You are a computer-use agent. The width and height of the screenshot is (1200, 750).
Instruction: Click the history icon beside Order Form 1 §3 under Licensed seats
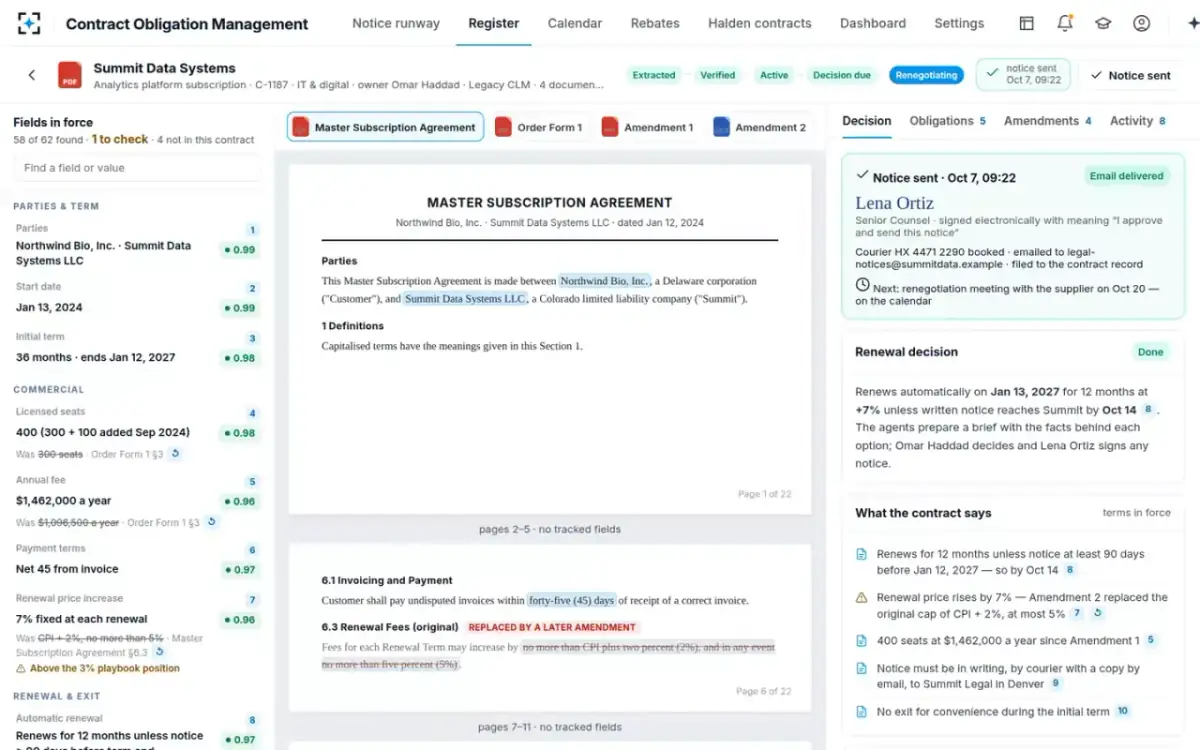point(176,454)
